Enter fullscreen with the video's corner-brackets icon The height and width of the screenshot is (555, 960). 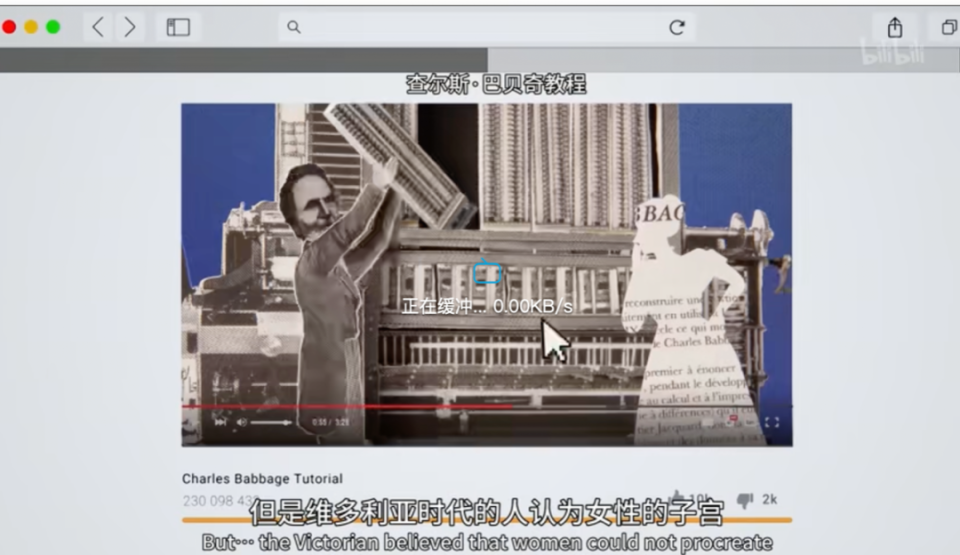tap(772, 422)
